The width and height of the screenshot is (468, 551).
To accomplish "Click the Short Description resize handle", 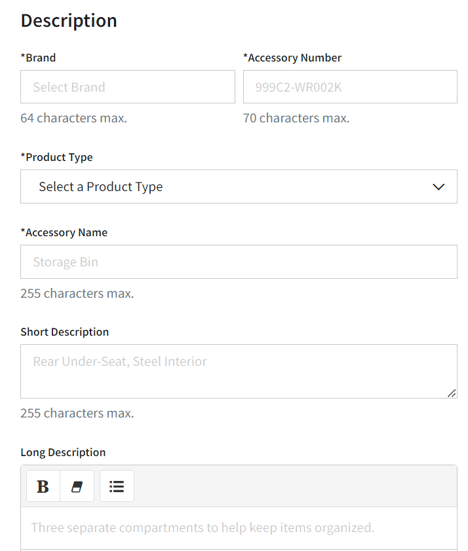I will tap(452, 393).
